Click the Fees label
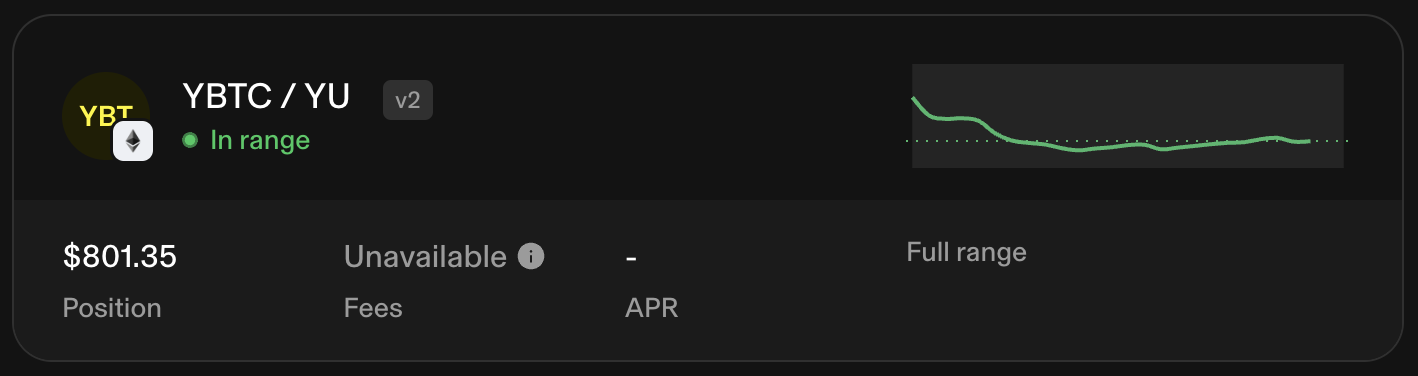The image size is (1418, 376). pyautogui.click(x=373, y=308)
